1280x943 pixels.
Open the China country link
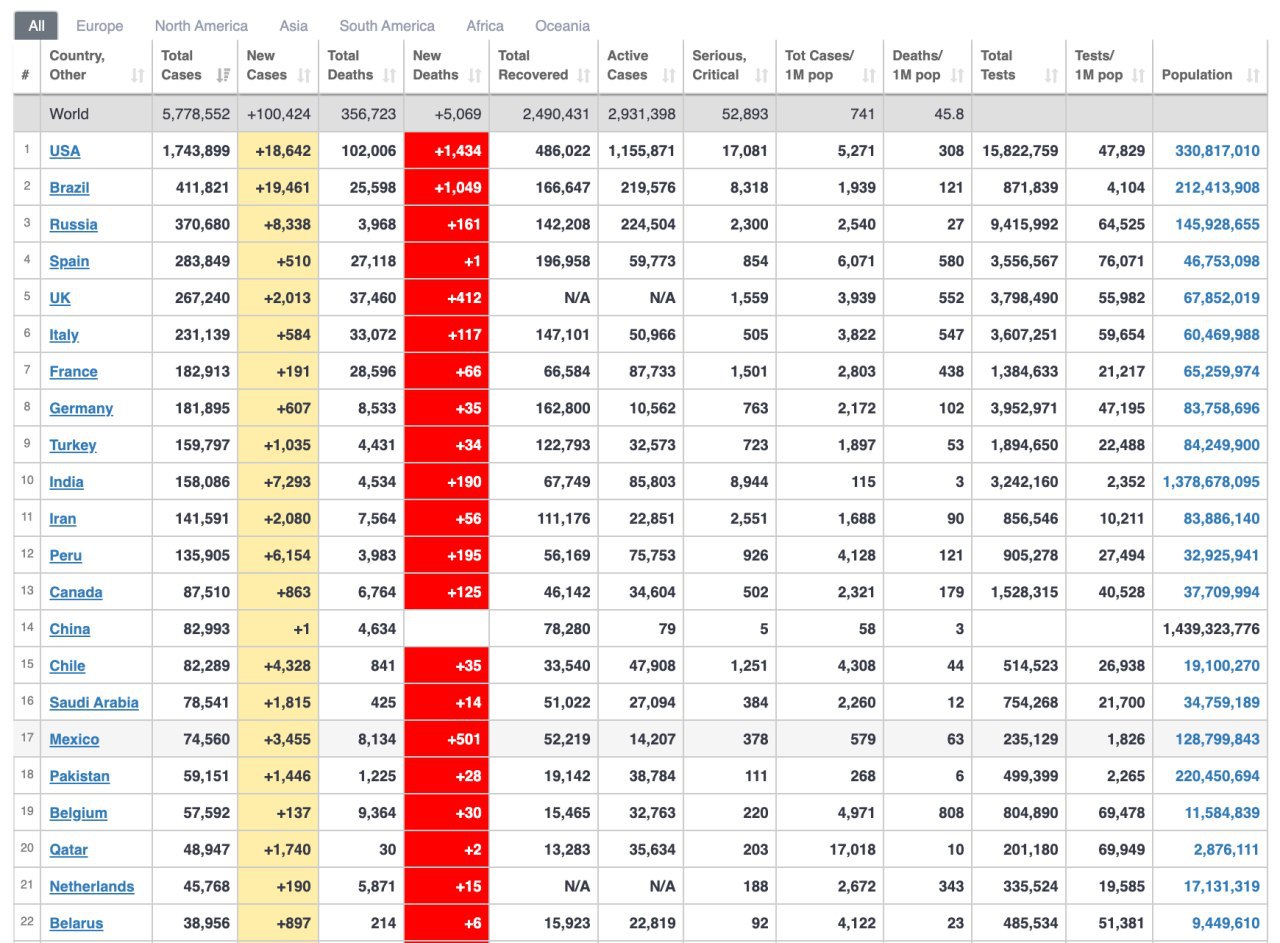tap(70, 629)
